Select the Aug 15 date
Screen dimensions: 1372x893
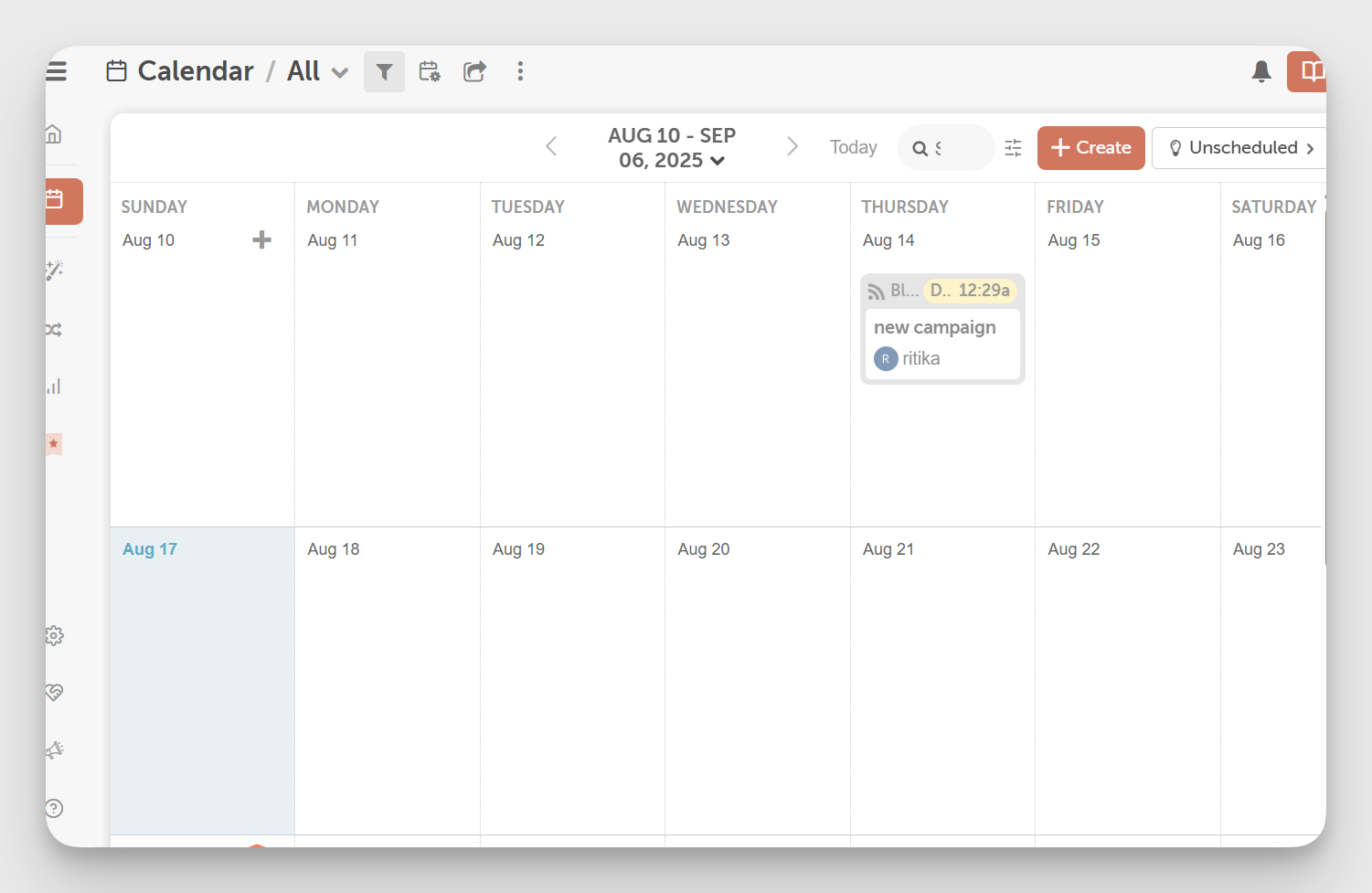point(1074,240)
